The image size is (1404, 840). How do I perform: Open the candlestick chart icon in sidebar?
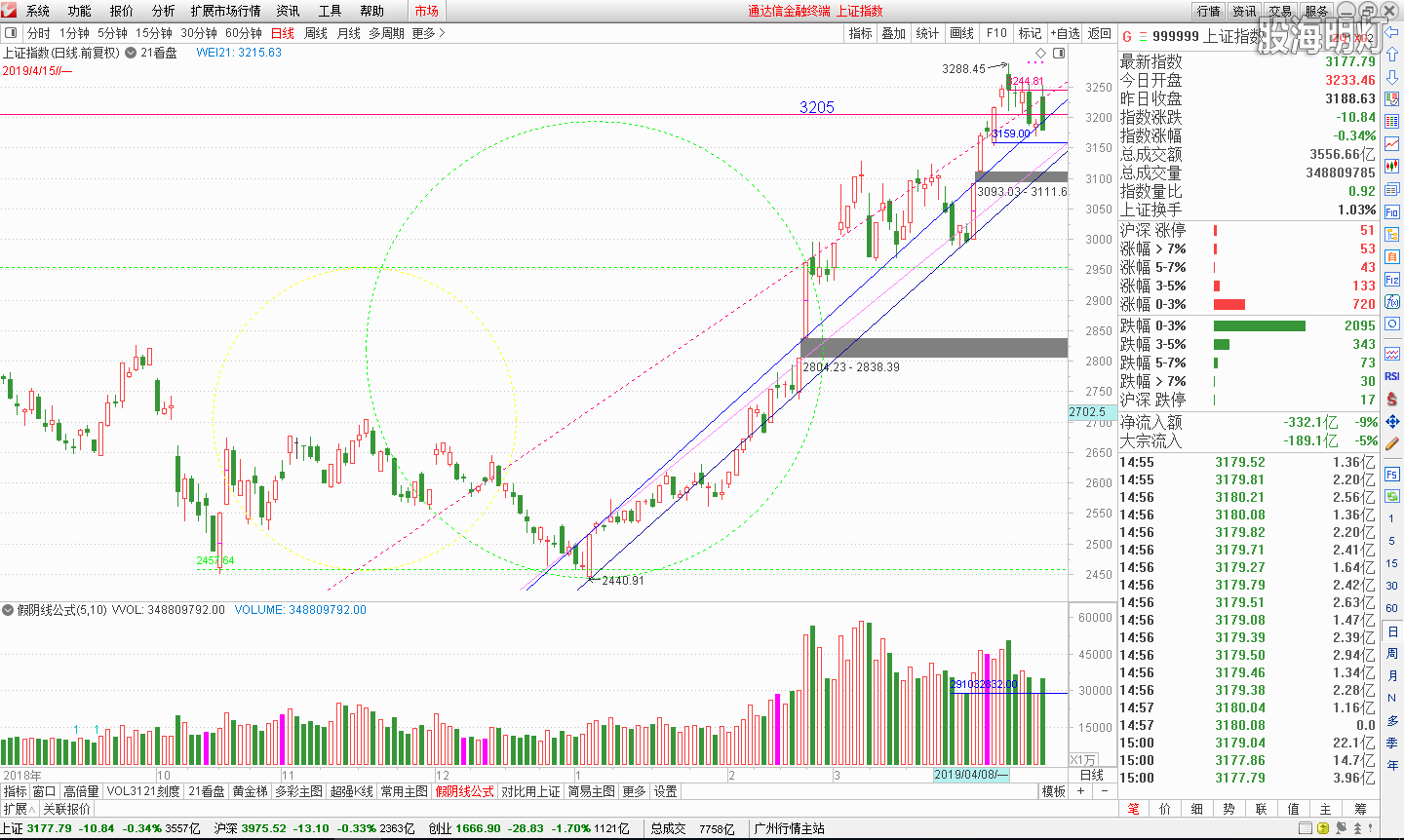(1392, 166)
